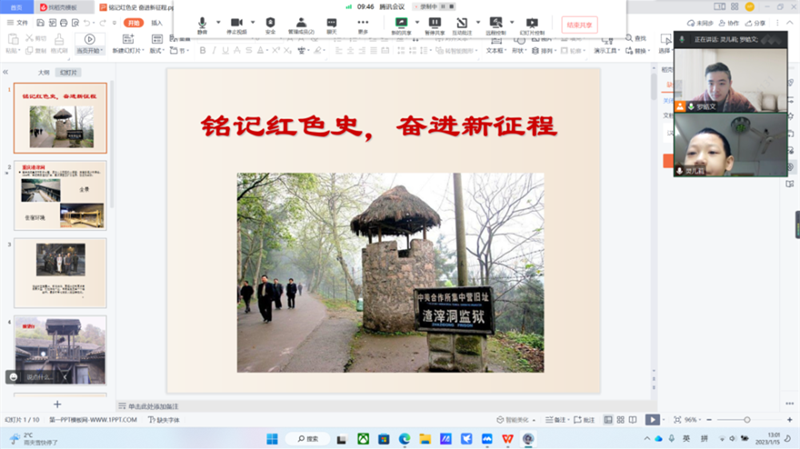Expand microphone options arrow
800x449 pixels.
coord(218,22)
